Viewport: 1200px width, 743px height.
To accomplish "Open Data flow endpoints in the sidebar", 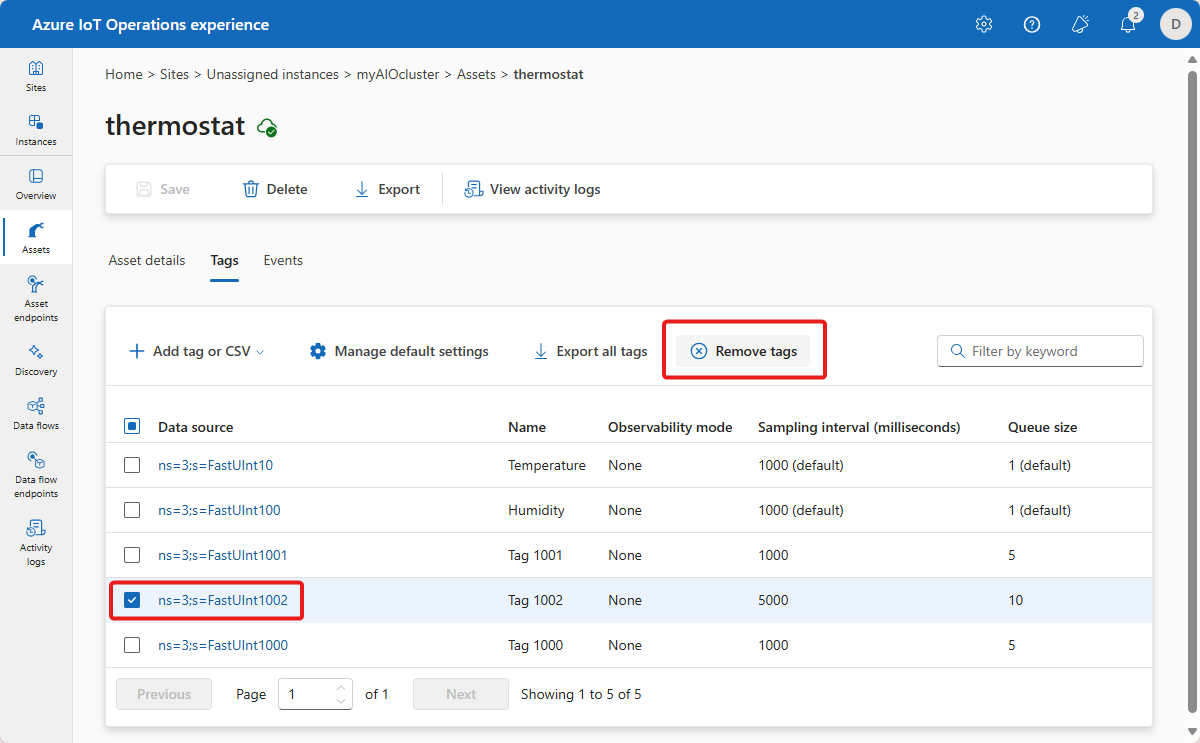I will click(x=36, y=475).
